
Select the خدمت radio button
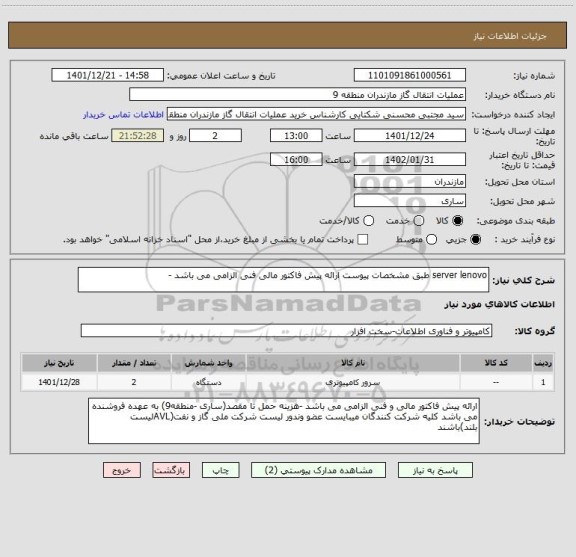coord(419,221)
